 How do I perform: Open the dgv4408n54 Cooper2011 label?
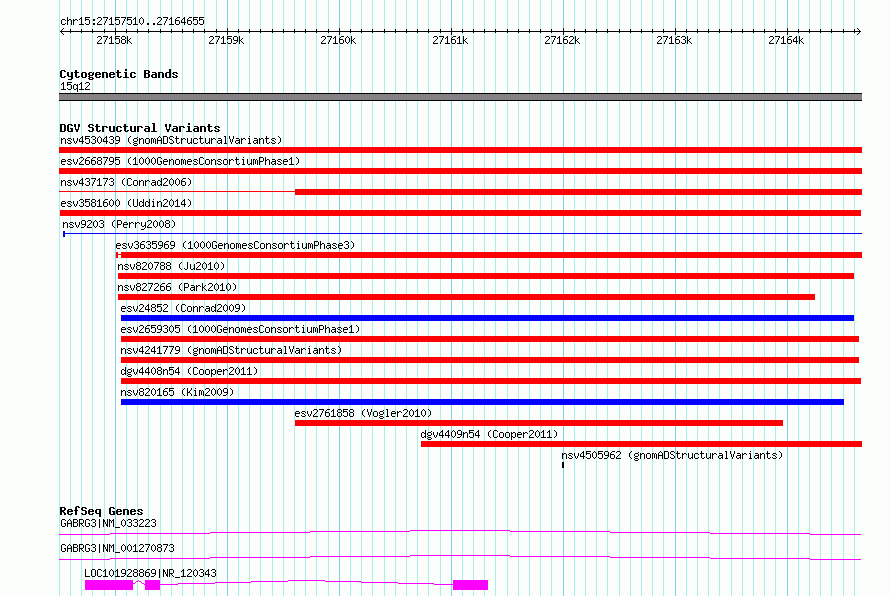click(189, 371)
